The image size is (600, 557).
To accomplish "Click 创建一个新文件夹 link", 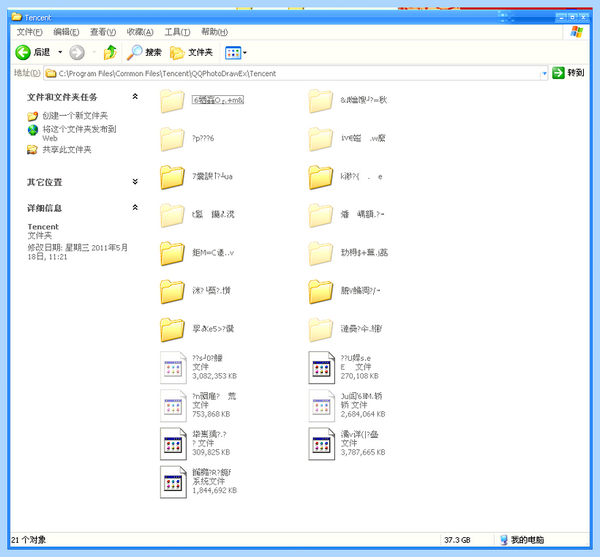I will [75, 116].
